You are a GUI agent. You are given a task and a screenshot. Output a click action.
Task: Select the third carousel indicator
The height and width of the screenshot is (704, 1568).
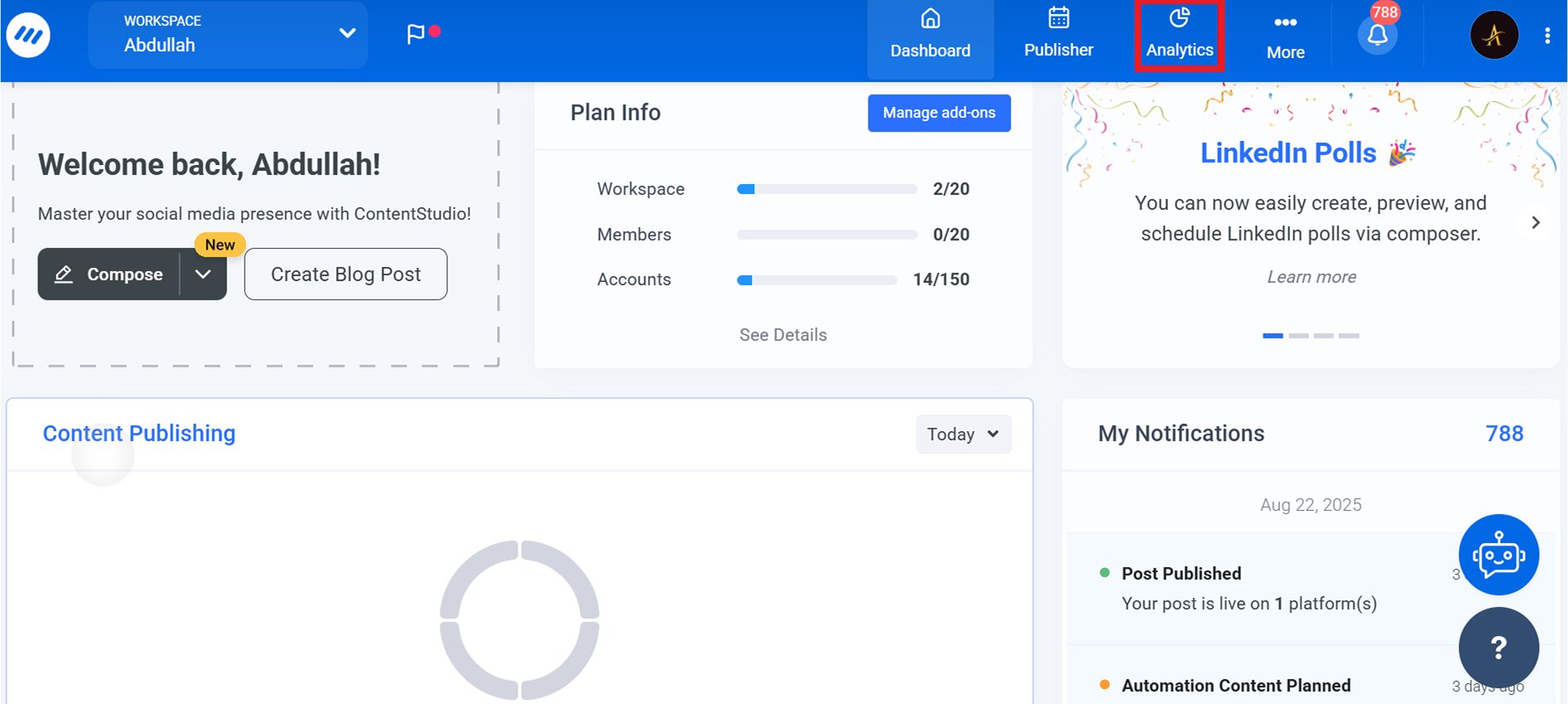pyautogui.click(x=1323, y=336)
